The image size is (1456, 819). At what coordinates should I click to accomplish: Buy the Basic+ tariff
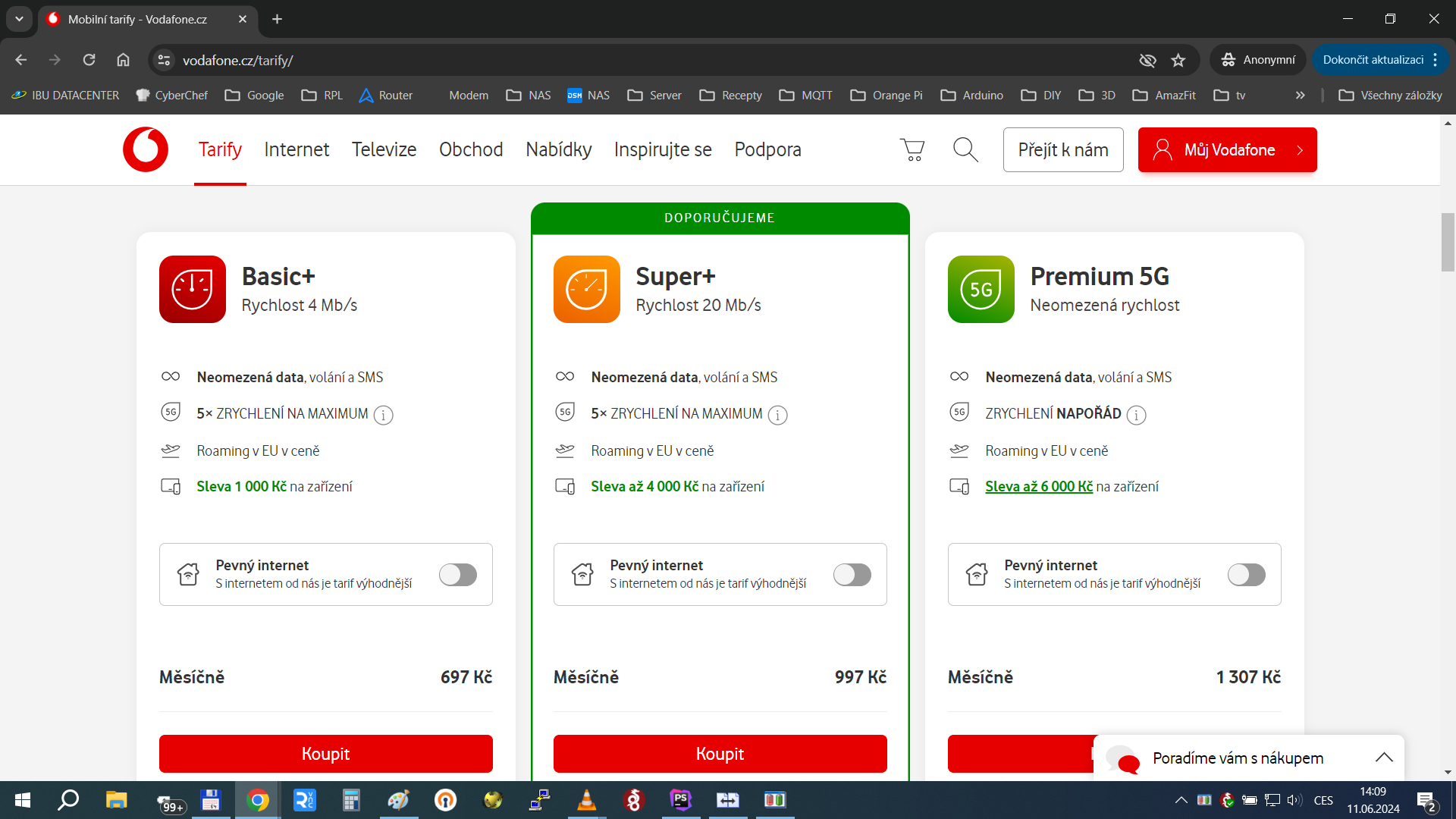326,754
